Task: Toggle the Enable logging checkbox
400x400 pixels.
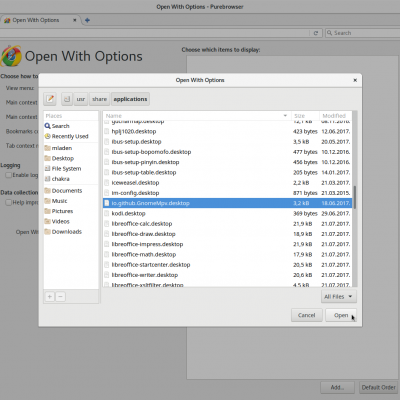Action: click(9, 175)
